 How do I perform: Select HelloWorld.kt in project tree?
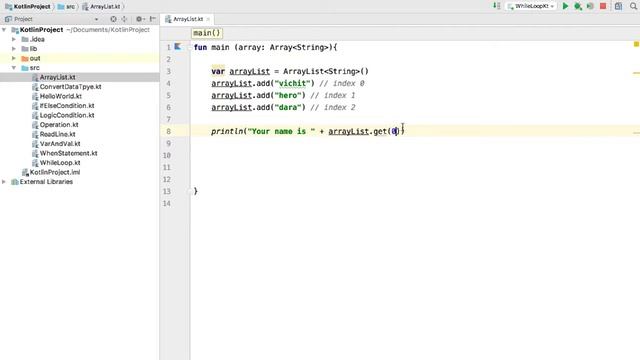[60, 96]
